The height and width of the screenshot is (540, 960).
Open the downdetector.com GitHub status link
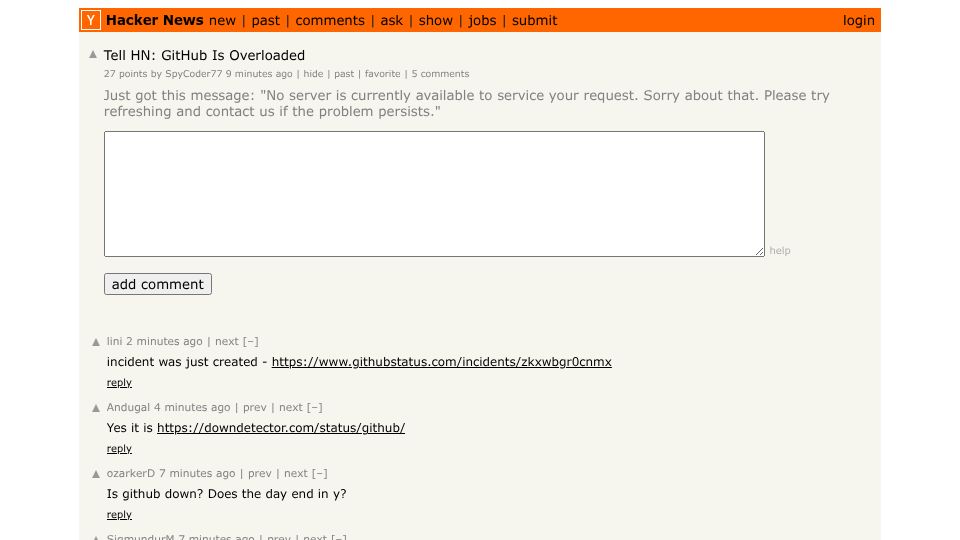point(281,428)
